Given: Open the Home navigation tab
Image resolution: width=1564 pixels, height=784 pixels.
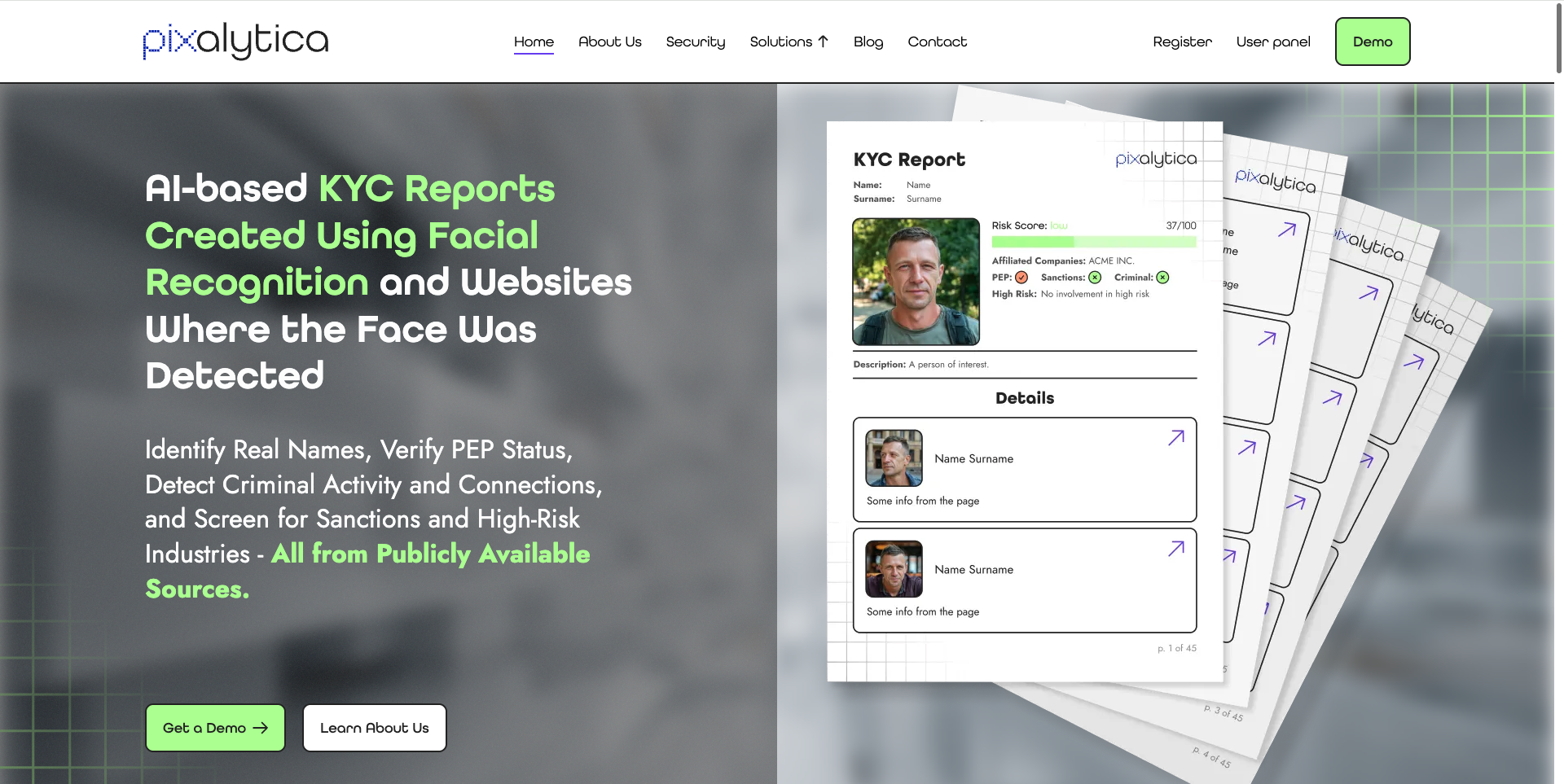Looking at the screenshot, I should tap(534, 42).
